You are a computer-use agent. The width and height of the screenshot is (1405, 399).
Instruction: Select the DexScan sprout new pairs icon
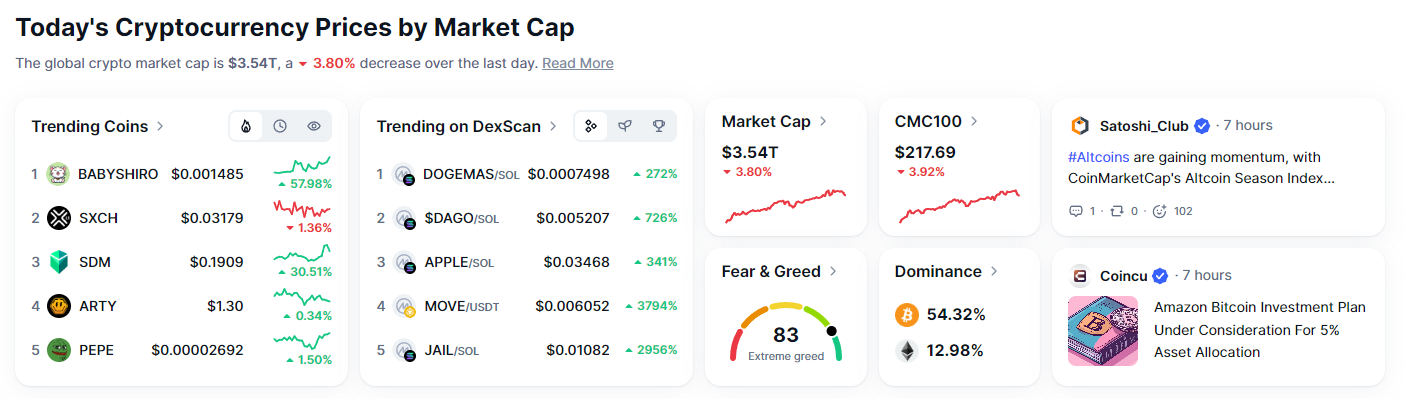(625, 126)
